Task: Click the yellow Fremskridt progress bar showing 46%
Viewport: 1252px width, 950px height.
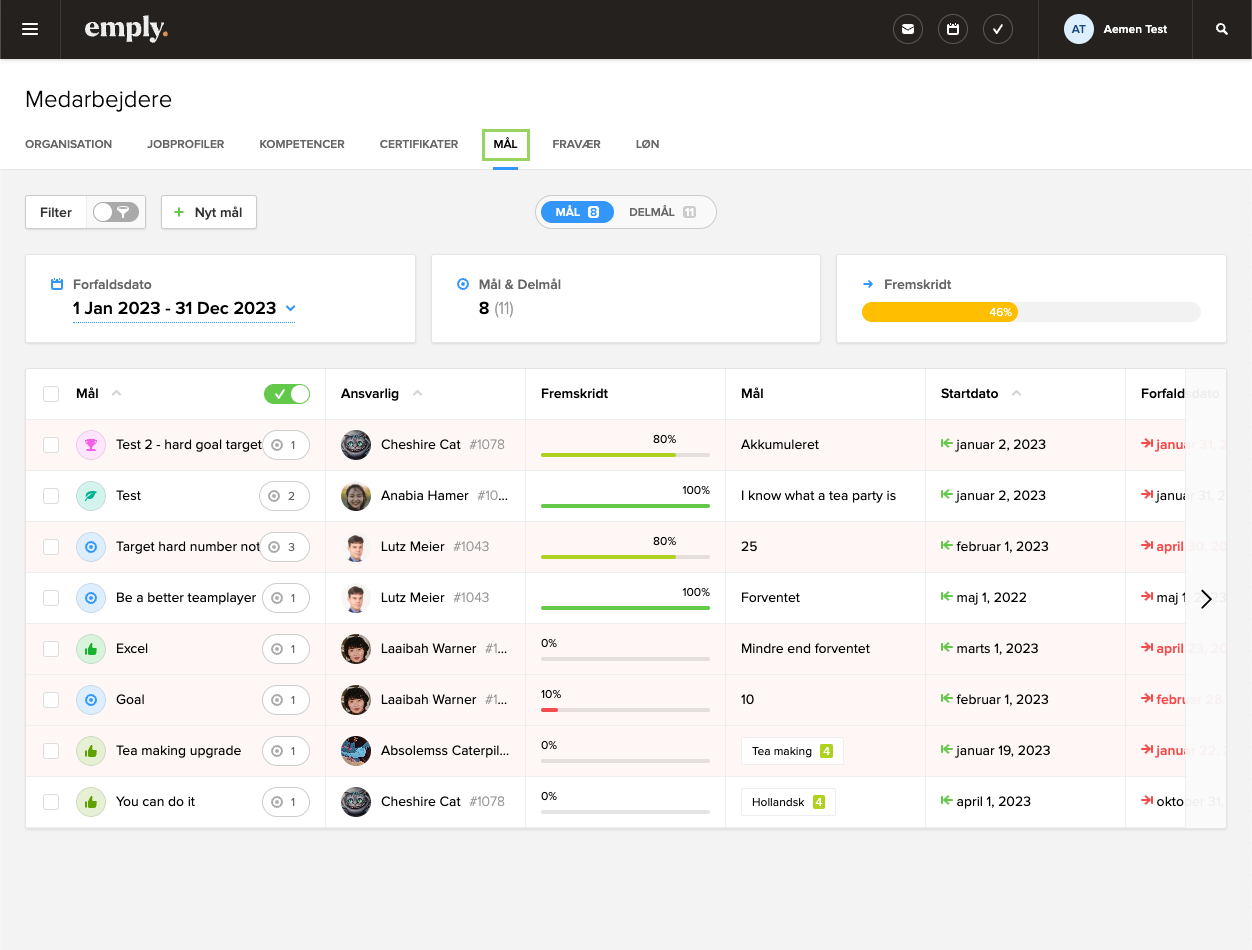Action: 940,312
